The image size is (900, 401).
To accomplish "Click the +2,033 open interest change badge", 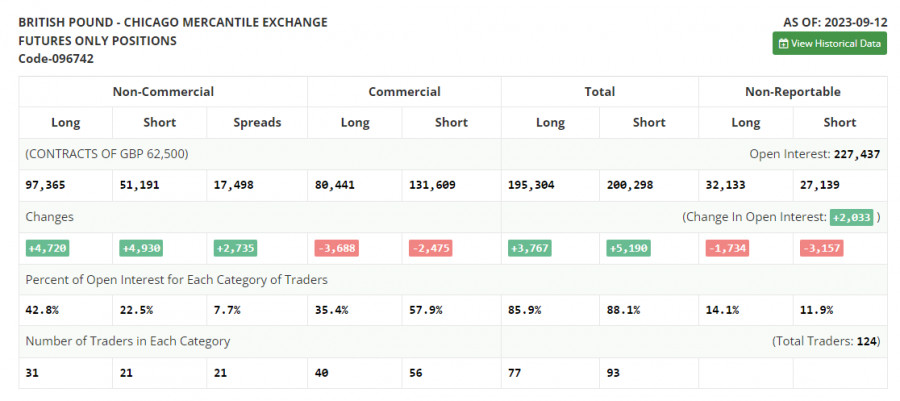I will (x=850, y=217).
